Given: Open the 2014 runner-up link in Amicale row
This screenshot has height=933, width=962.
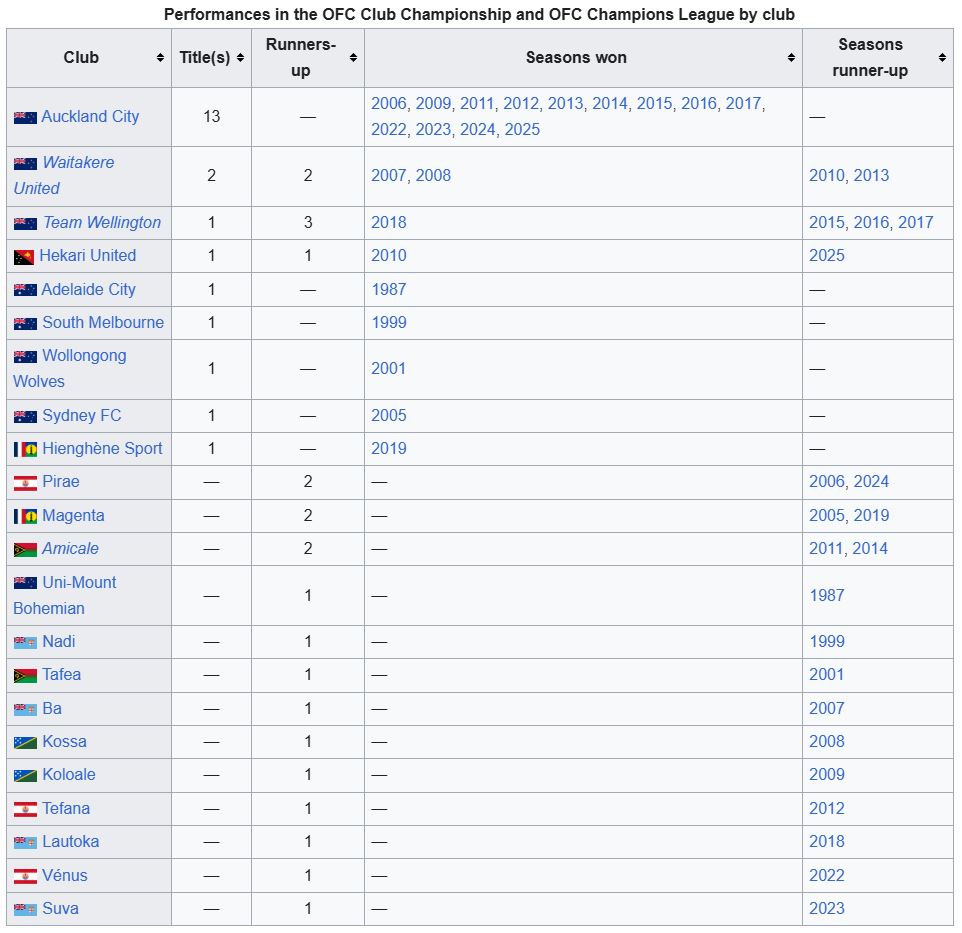Looking at the screenshot, I should click(870, 549).
